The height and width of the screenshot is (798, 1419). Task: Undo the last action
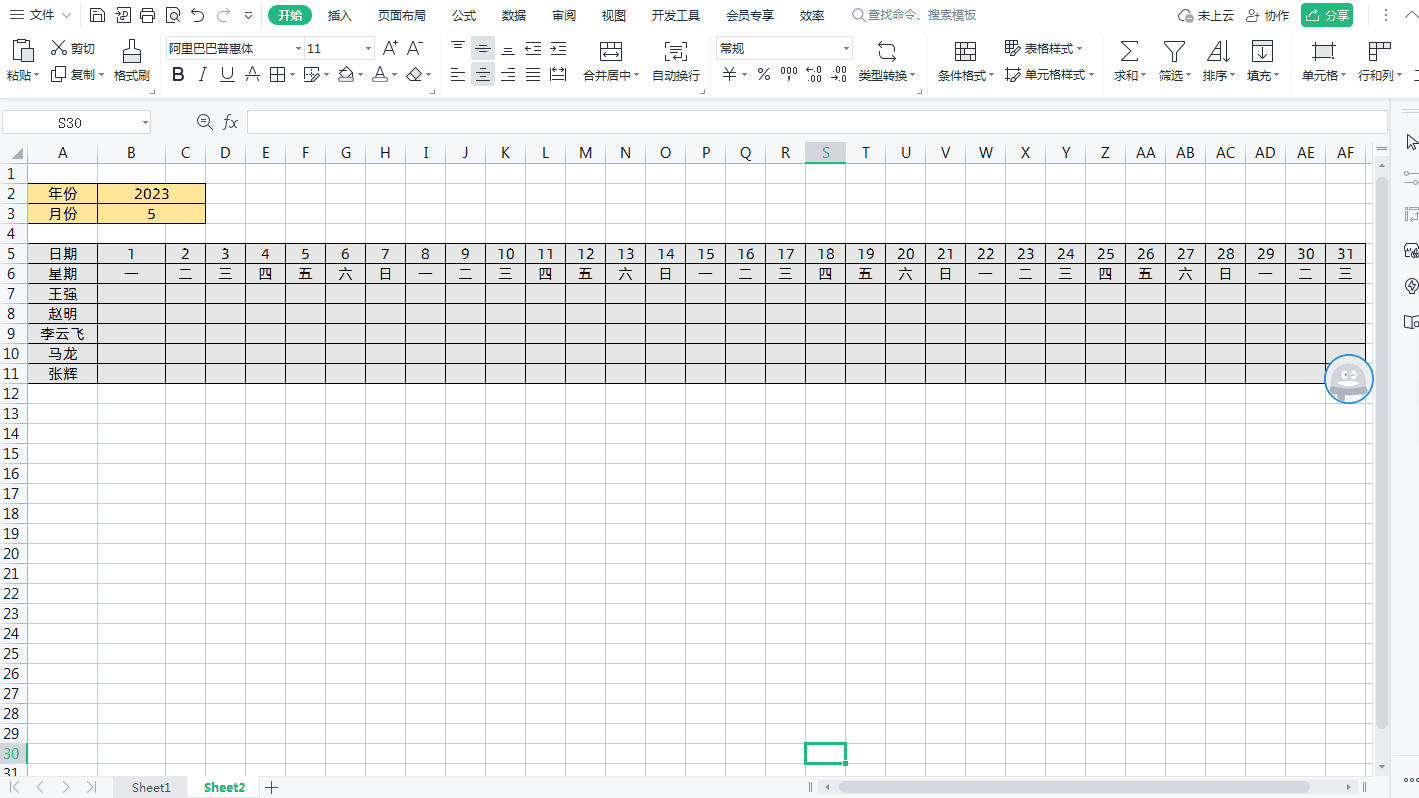coord(198,15)
